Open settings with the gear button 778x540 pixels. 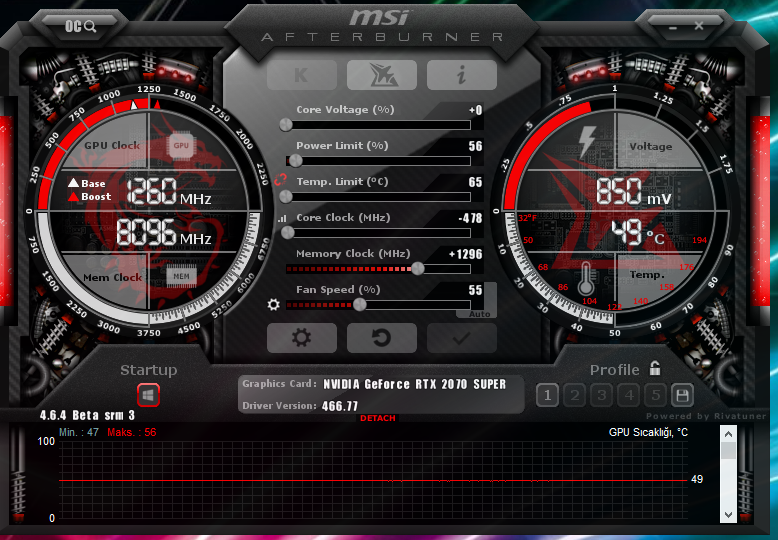point(302,338)
